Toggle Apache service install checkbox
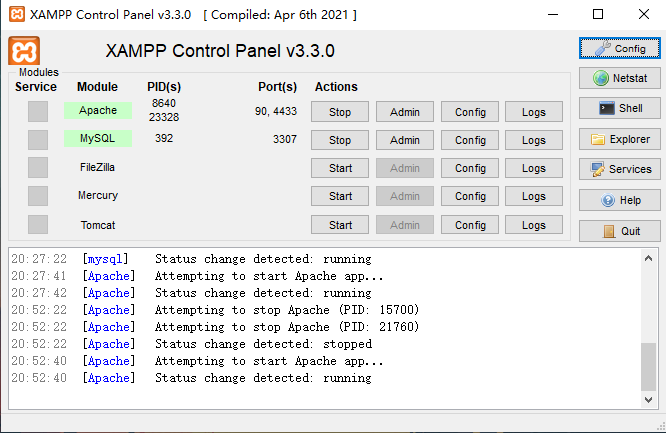Viewport: 666px width, 433px height. (x=38, y=111)
